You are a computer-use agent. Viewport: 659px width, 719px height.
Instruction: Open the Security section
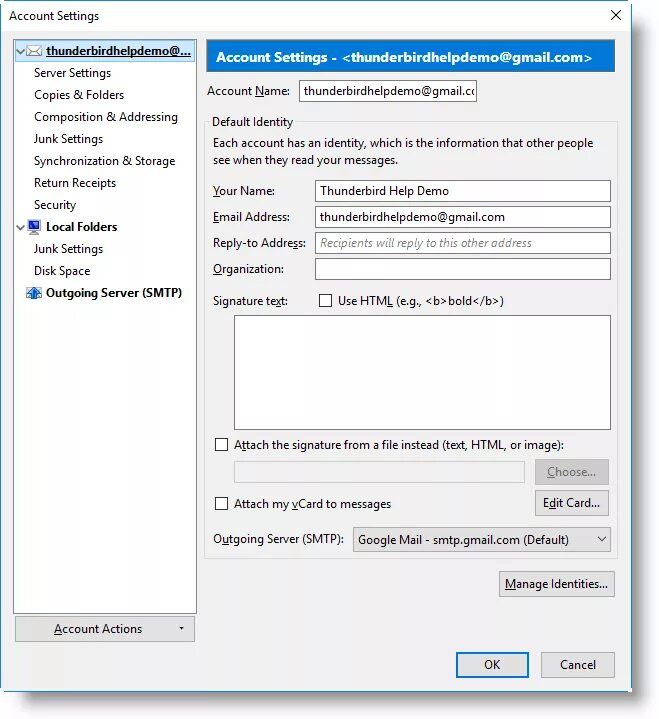(55, 205)
